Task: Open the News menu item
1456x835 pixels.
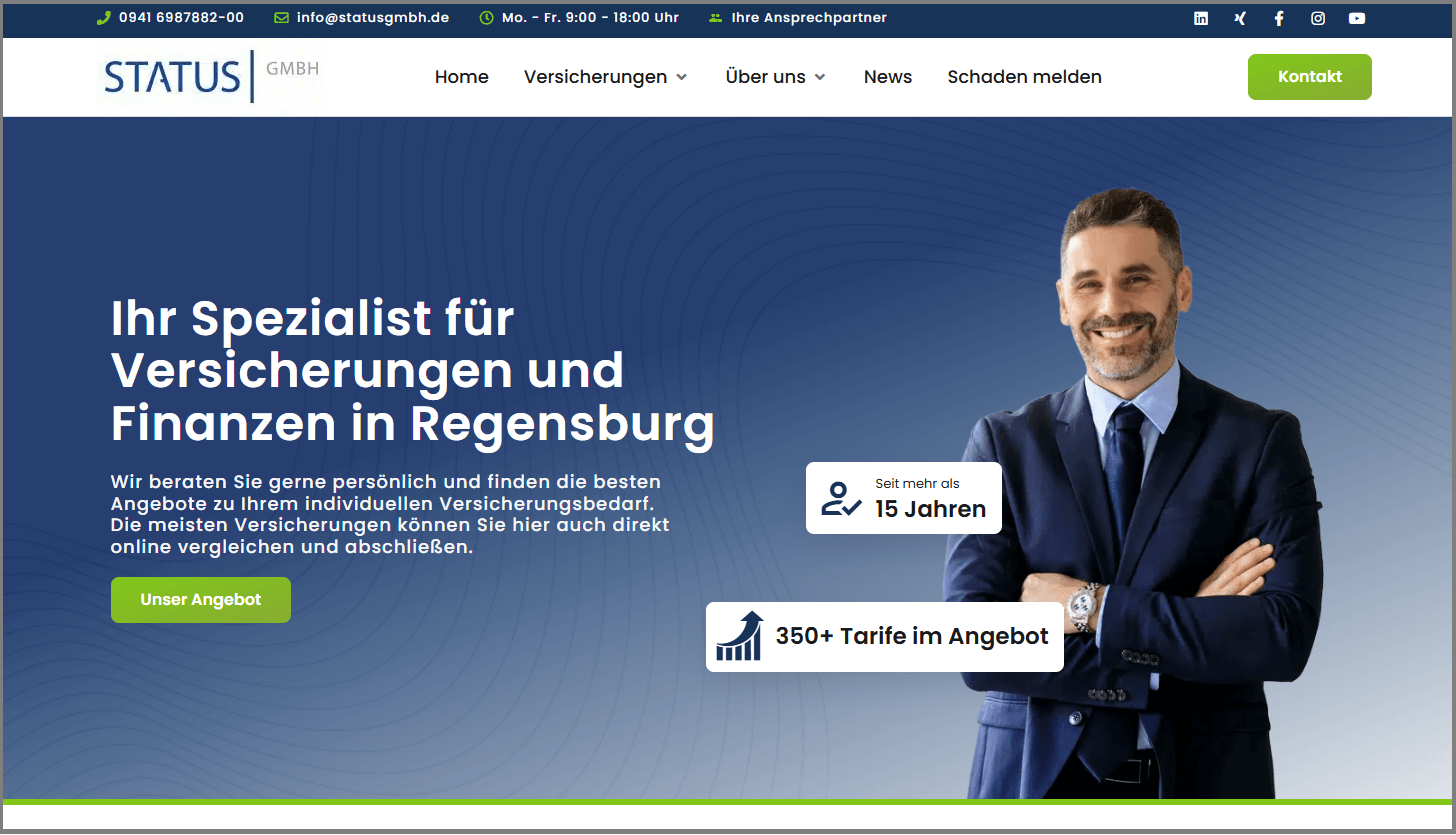Action: point(888,77)
